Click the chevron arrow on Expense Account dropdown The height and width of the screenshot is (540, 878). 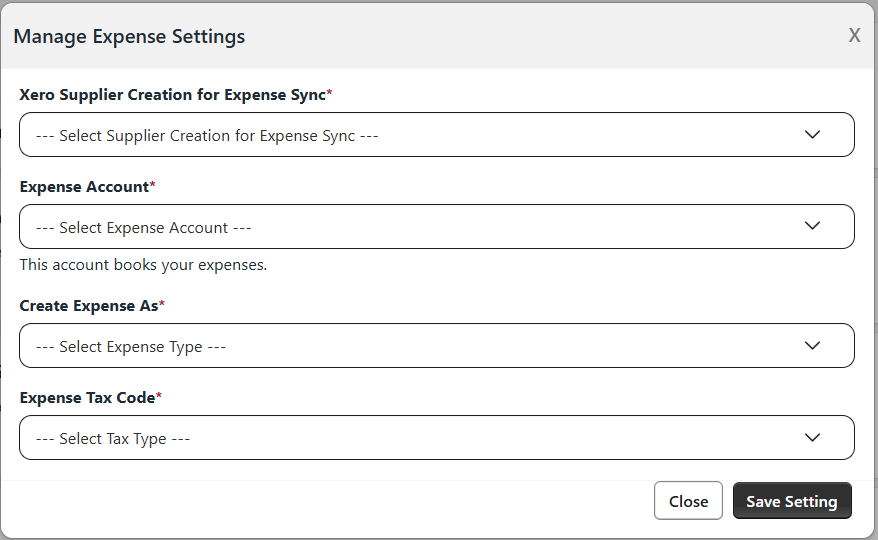[812, 227]
